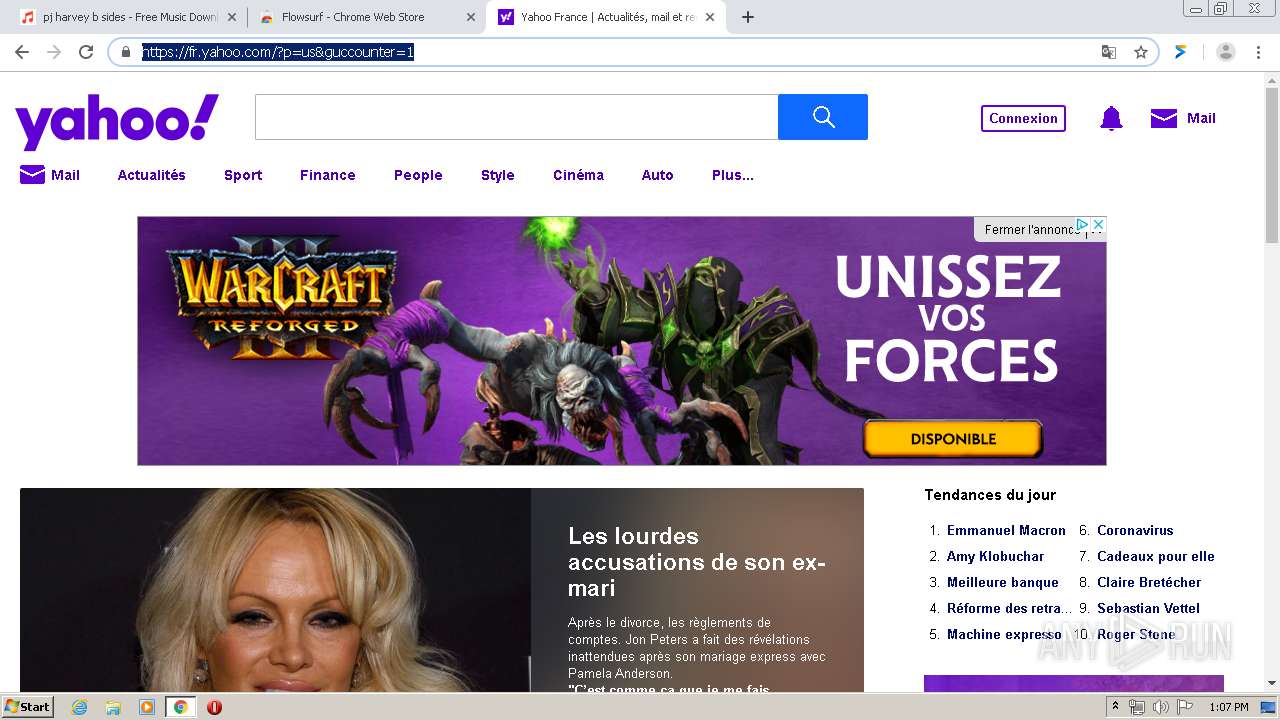Bookmark page with the star icon
This screenshot has height=720, width=1280.
[x=1141, y=52]
